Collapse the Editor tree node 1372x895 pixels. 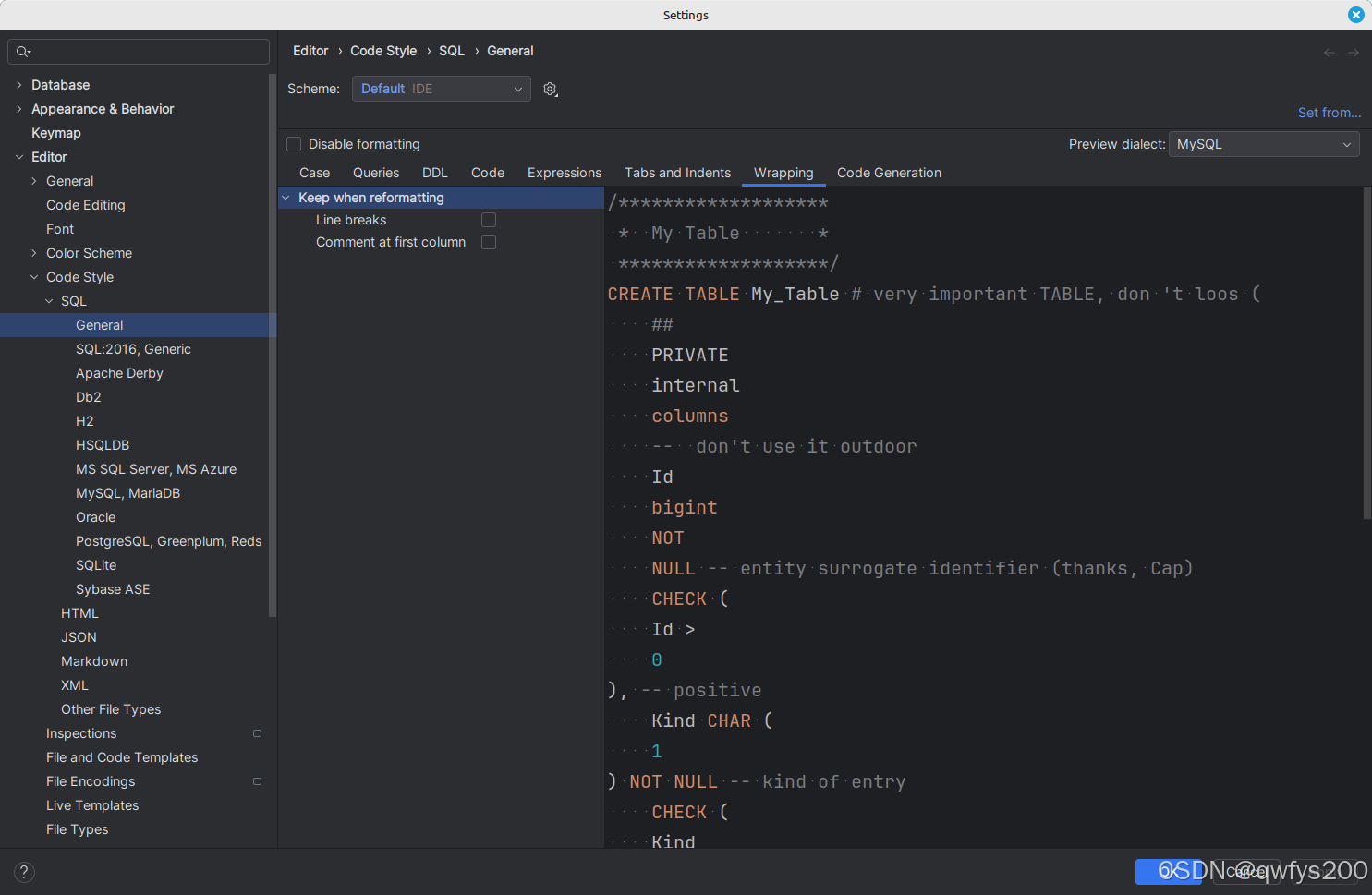click(18, 157)
